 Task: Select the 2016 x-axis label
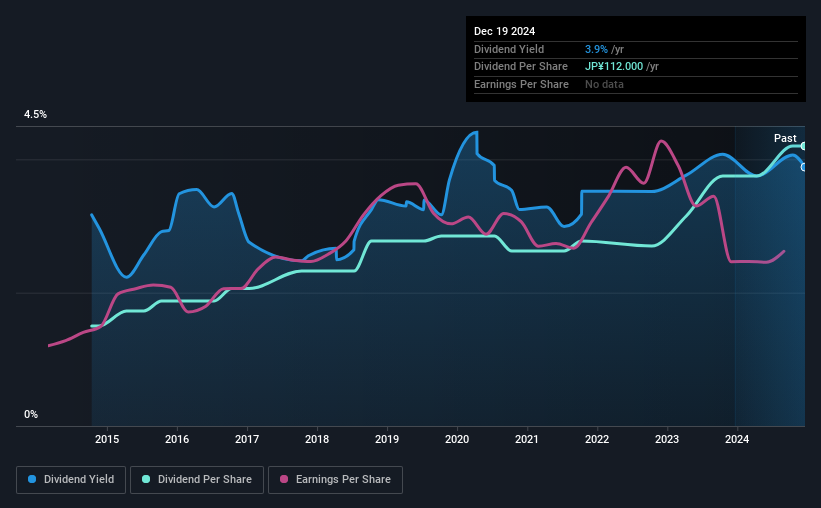coord(177,439)
